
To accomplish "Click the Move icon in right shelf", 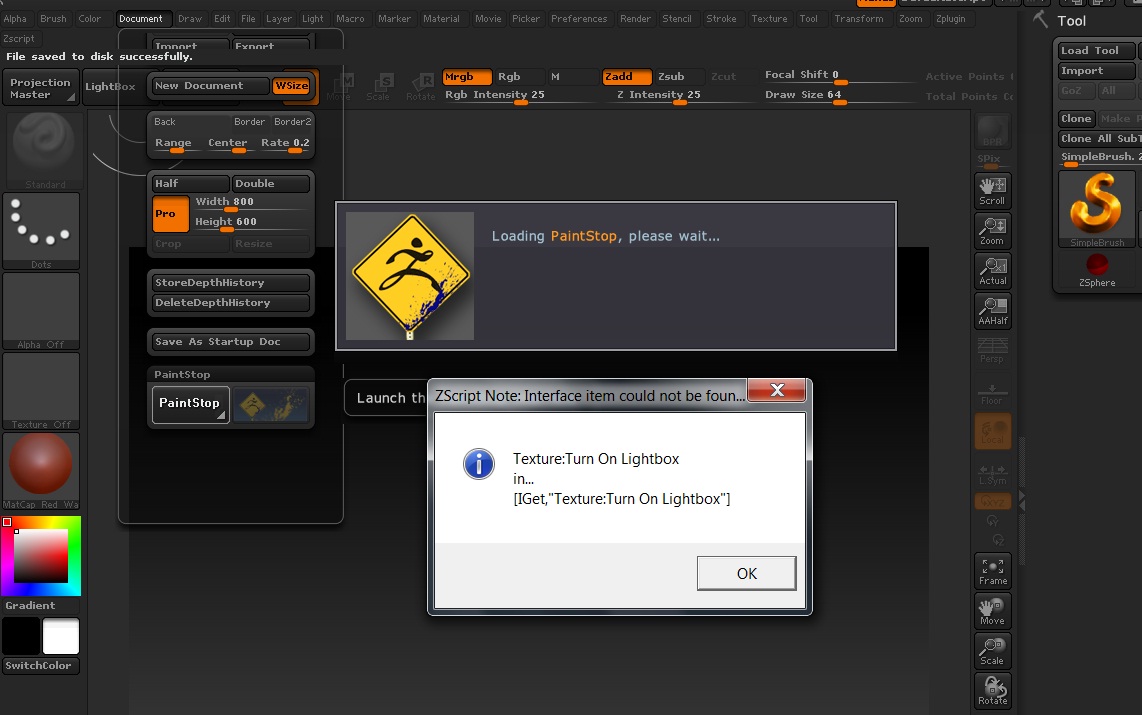I will coord(992,612).
